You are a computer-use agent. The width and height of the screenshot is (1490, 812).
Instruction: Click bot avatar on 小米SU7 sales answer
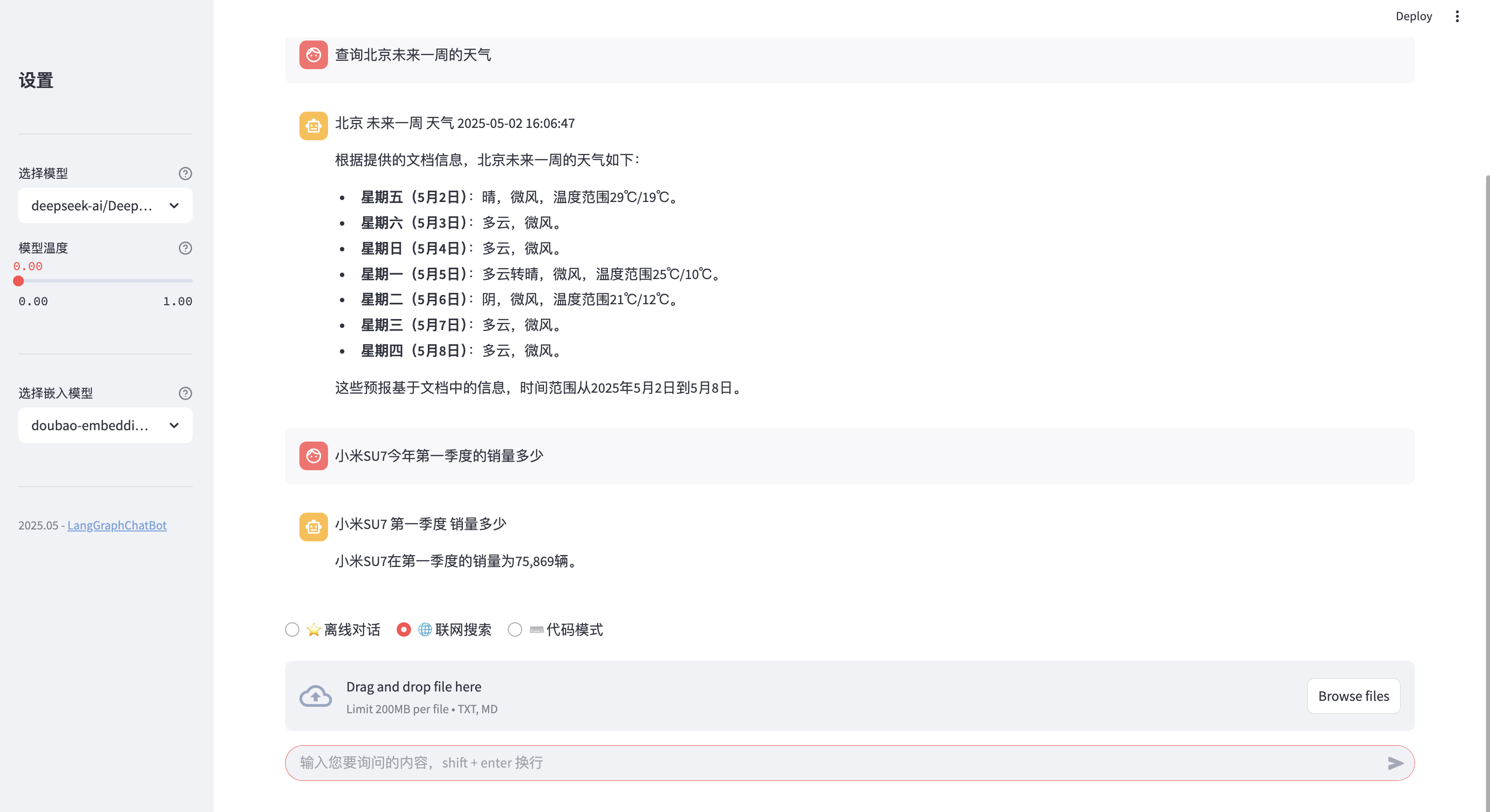(314, 527)
